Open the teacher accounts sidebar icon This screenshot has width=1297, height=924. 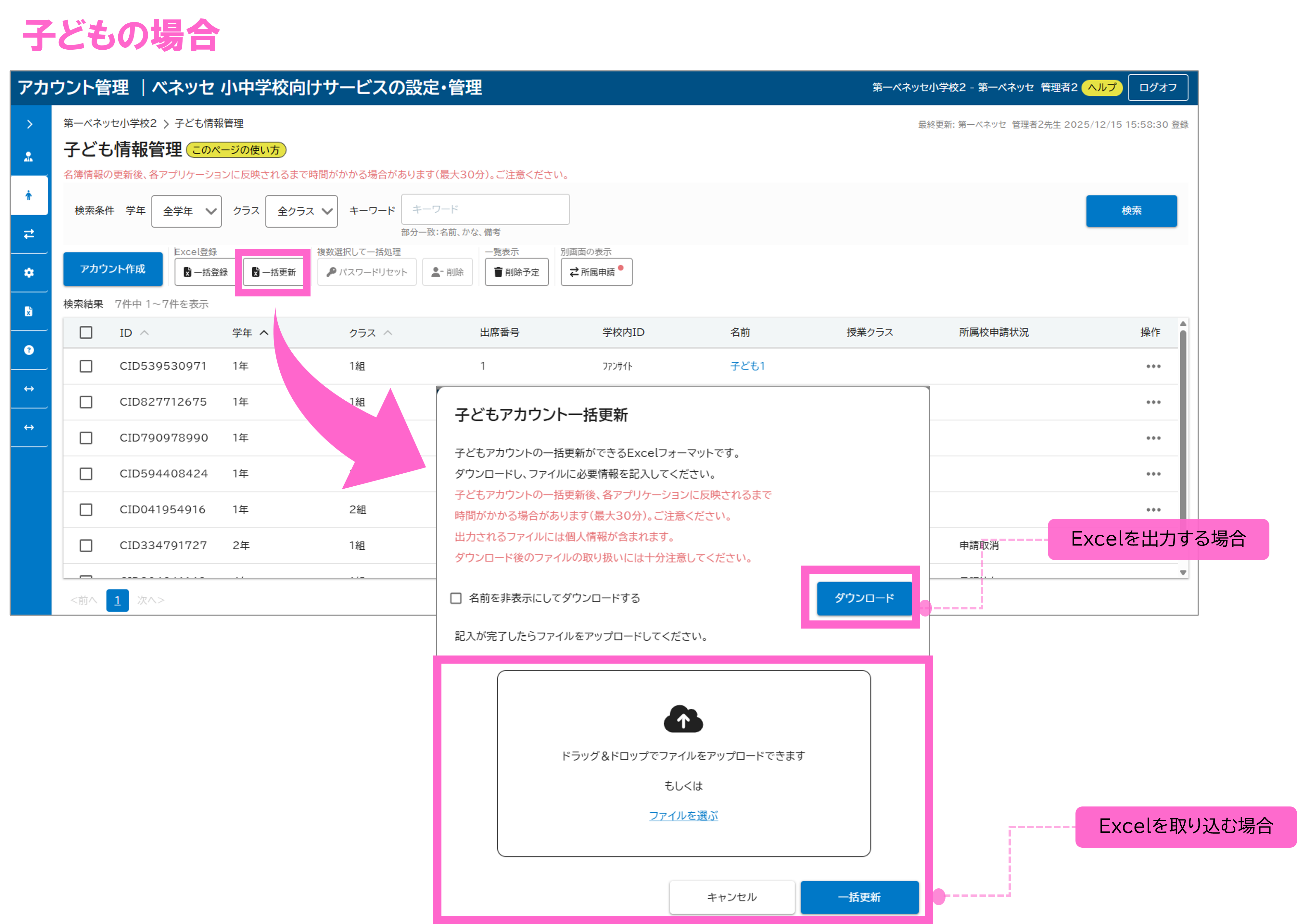29,157
